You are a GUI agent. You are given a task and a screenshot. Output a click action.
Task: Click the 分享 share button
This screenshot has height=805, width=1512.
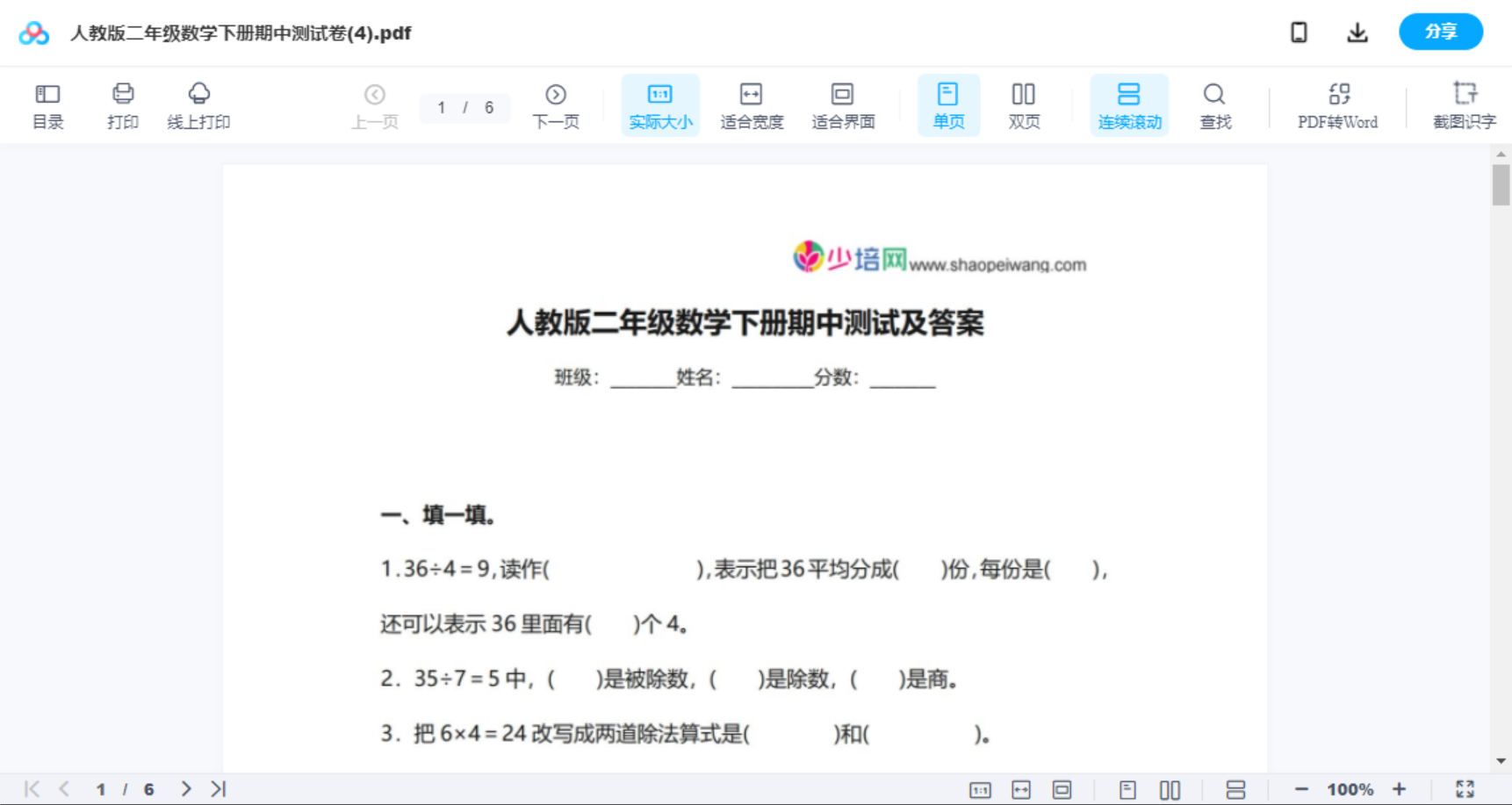click(x=1441, y=32)
